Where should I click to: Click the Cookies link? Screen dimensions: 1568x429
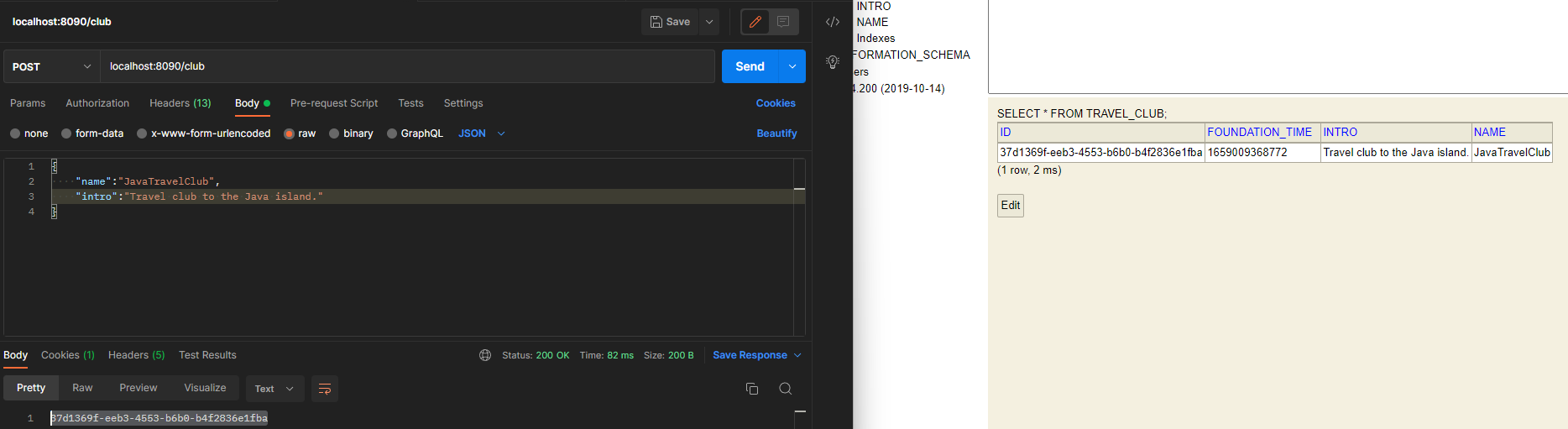coord(776,103)
